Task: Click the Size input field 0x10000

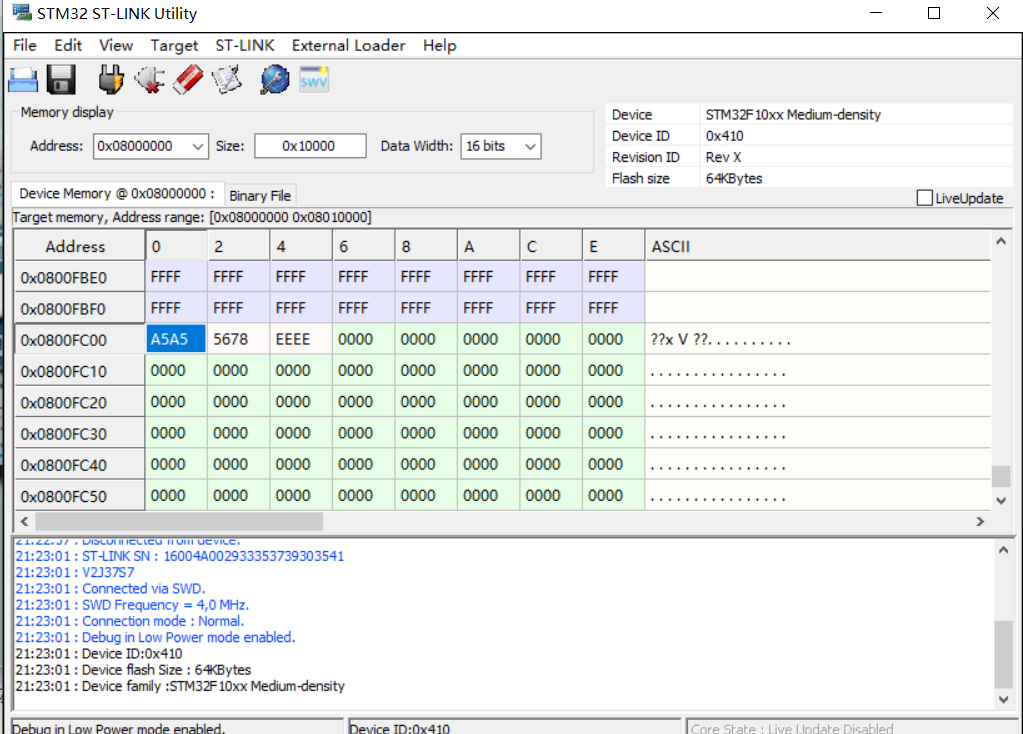Action: [x=310, y=146]
